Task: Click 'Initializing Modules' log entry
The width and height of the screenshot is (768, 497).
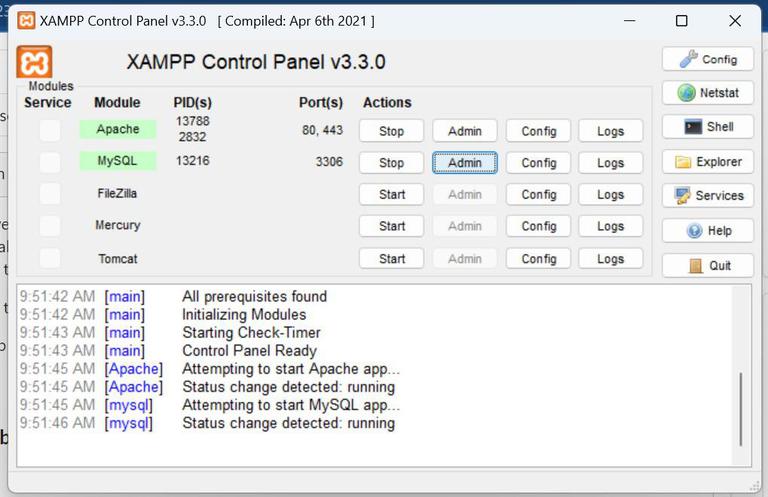Action: tap(244, 314)
